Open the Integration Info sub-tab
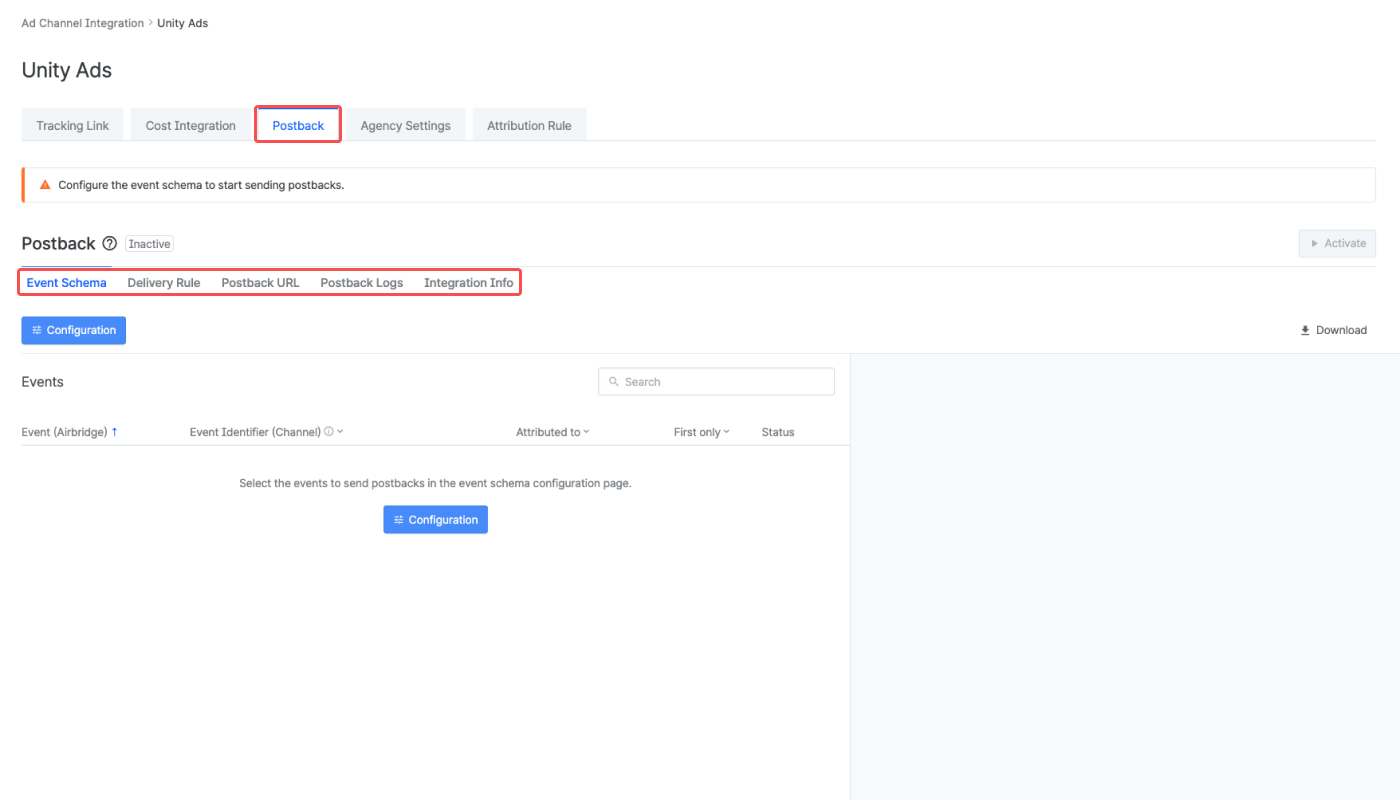 (469, 283)
